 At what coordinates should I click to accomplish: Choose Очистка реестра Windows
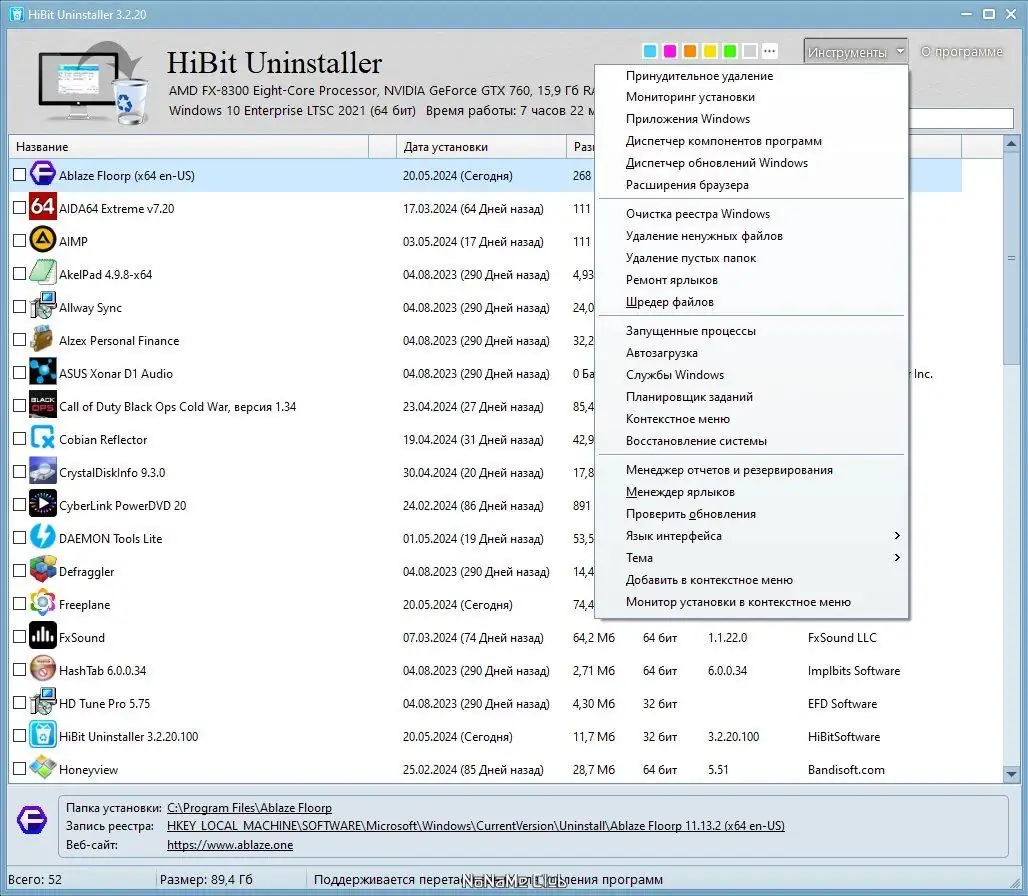click(x=751, y=214)
